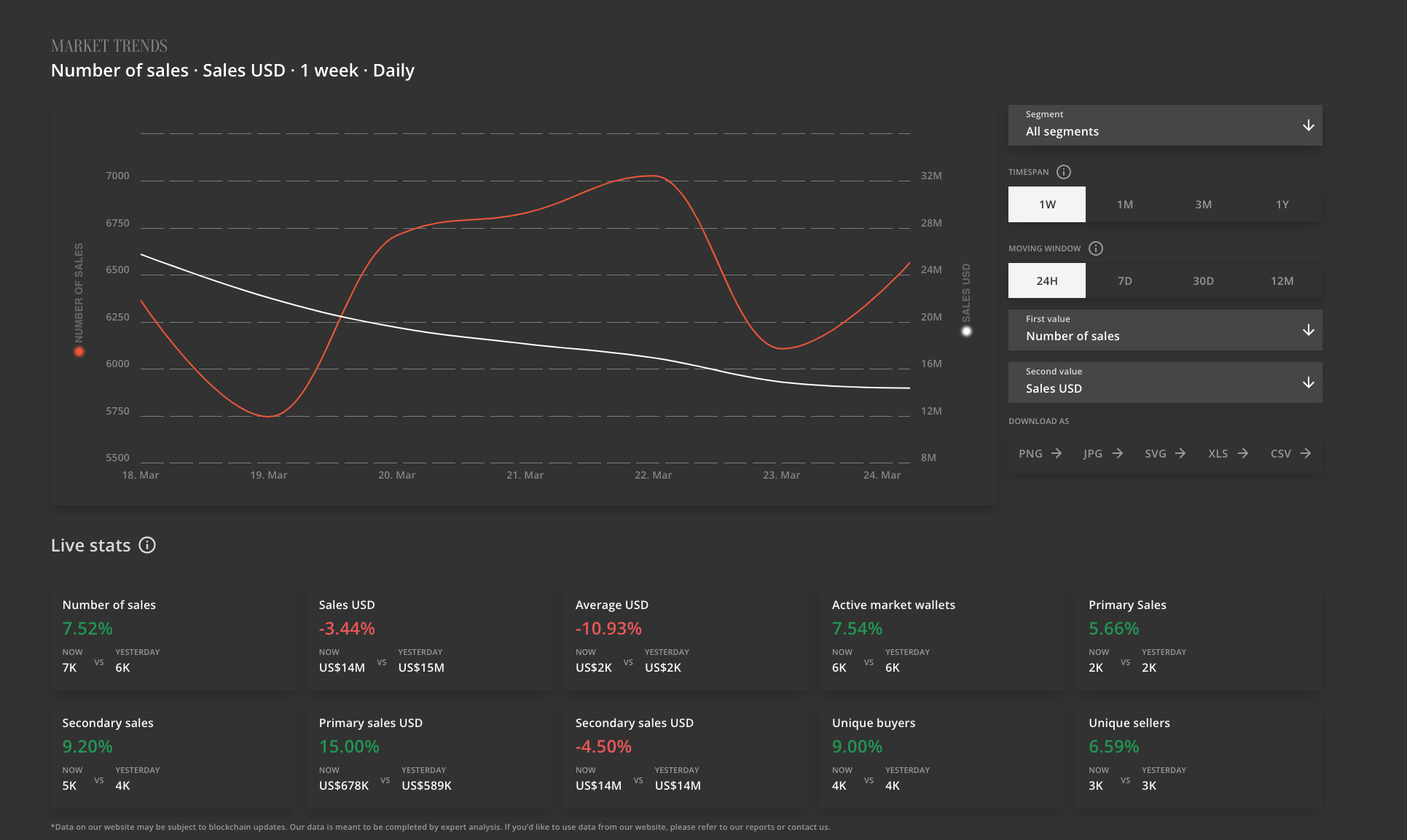This screenshot has width=1407, height=840.
Task: Click the orange Number of Sales legend dot
Action: (79, 352)
